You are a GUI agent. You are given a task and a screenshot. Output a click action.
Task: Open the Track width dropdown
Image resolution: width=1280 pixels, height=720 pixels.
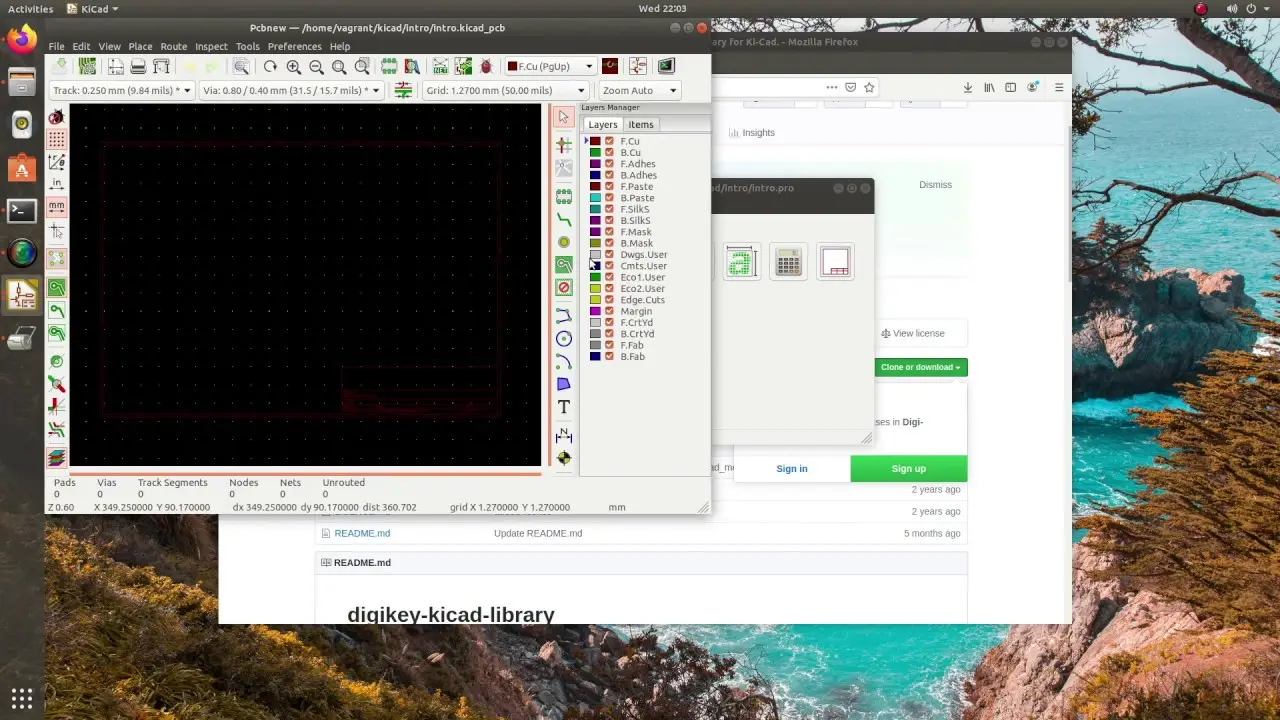[x=121, y=90]
